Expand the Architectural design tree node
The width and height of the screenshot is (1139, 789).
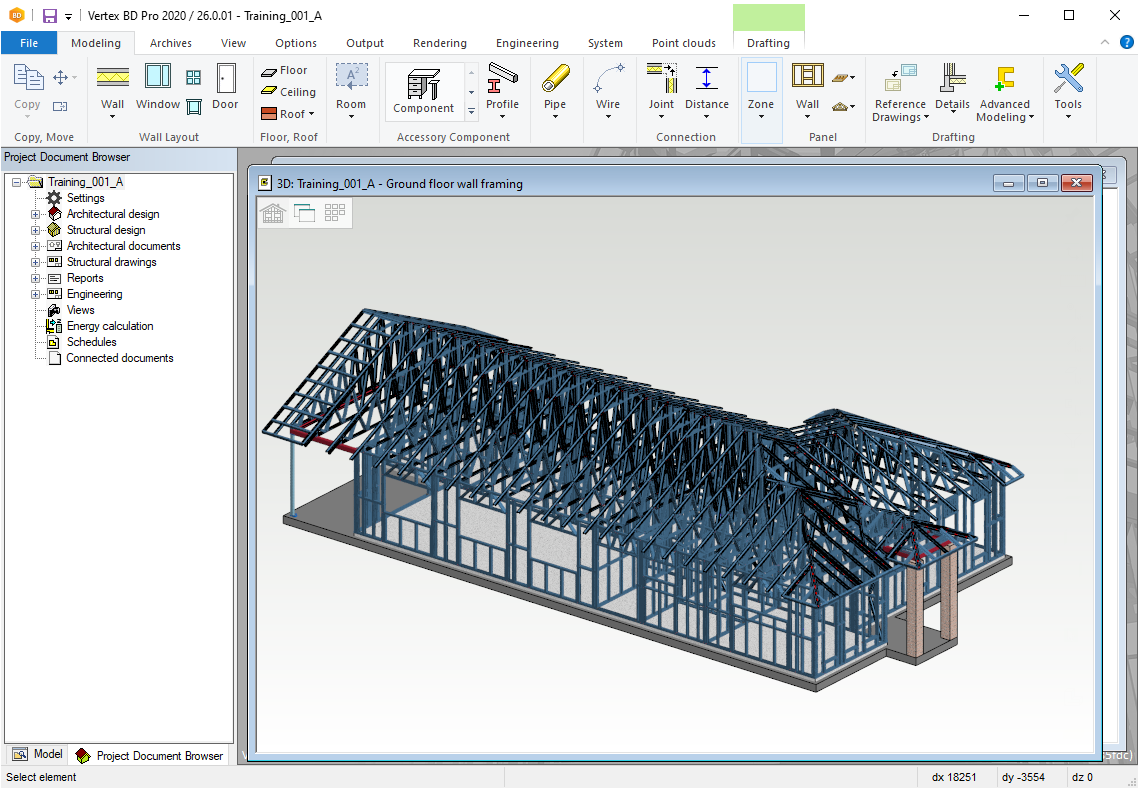[36, 214]
